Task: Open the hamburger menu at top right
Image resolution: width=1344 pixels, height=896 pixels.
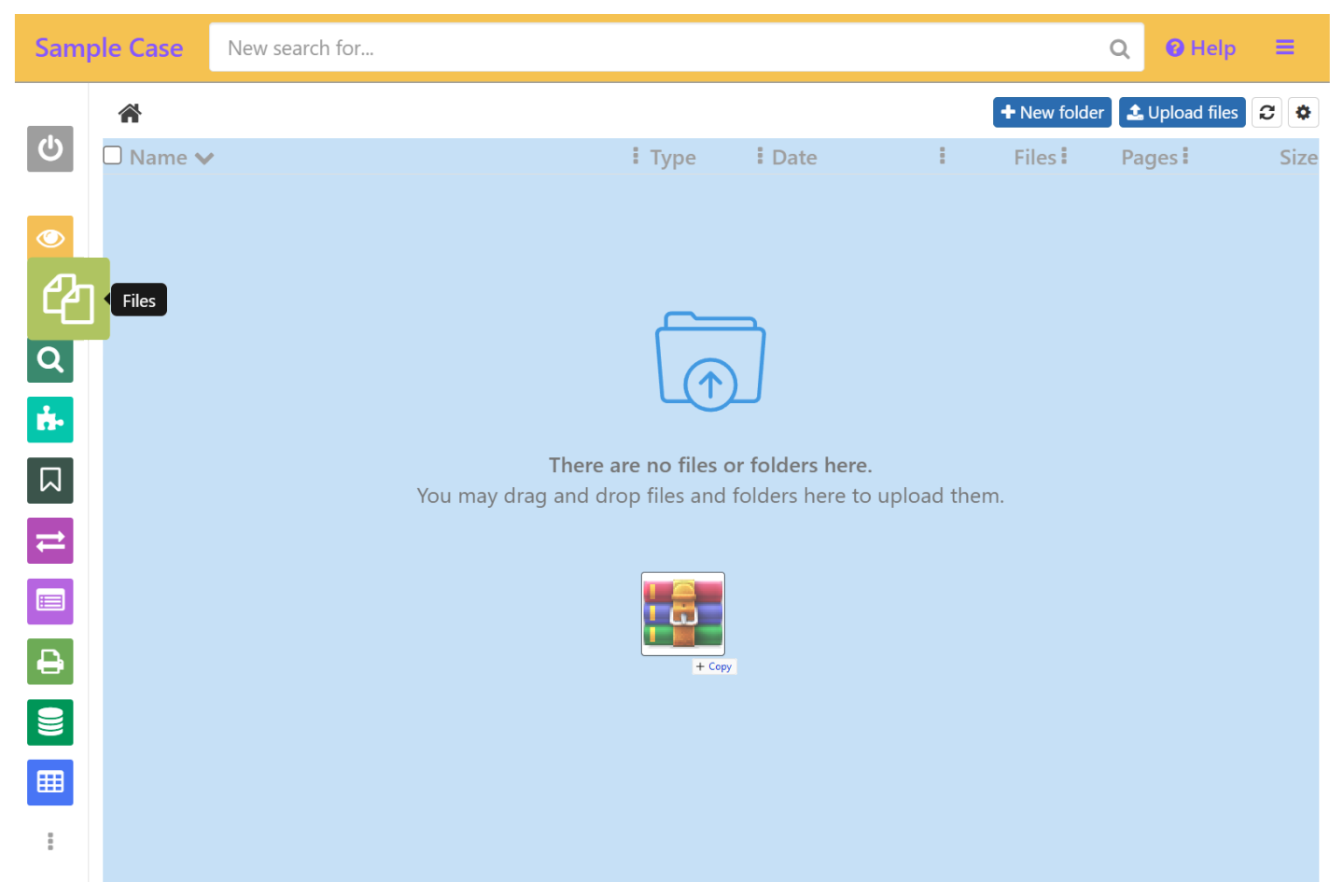Action: click(1285, 47)
